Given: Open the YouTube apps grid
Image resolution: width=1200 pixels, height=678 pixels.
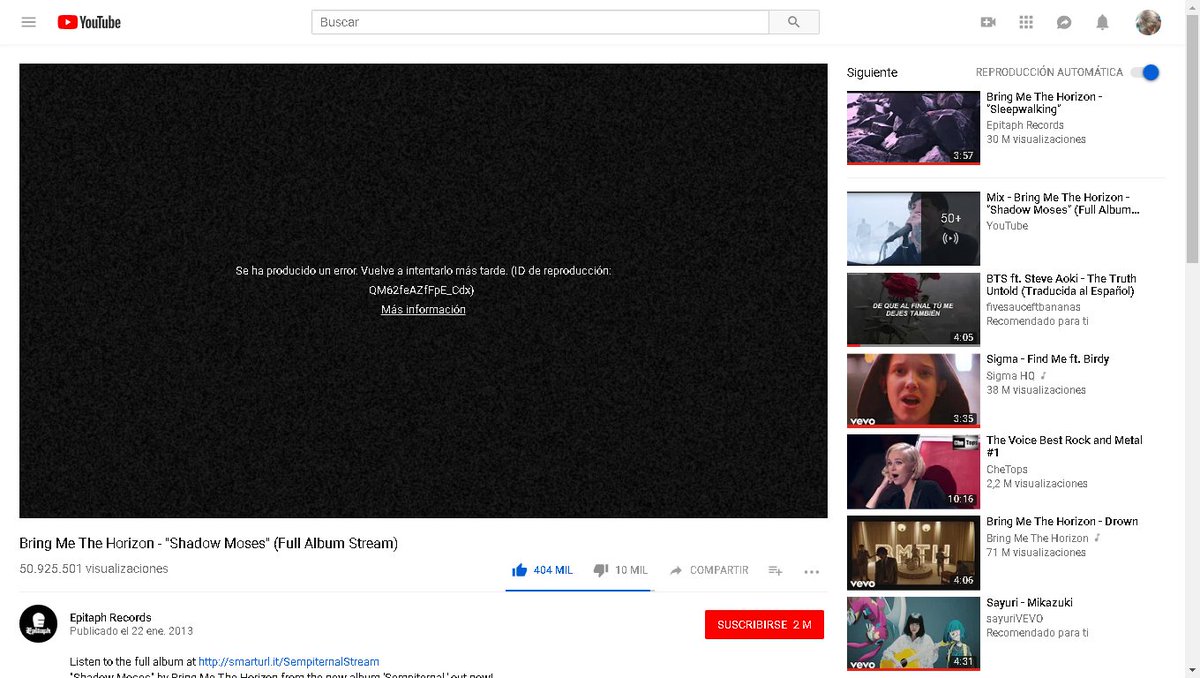Looking at the screenshot, I should 1026,22.
